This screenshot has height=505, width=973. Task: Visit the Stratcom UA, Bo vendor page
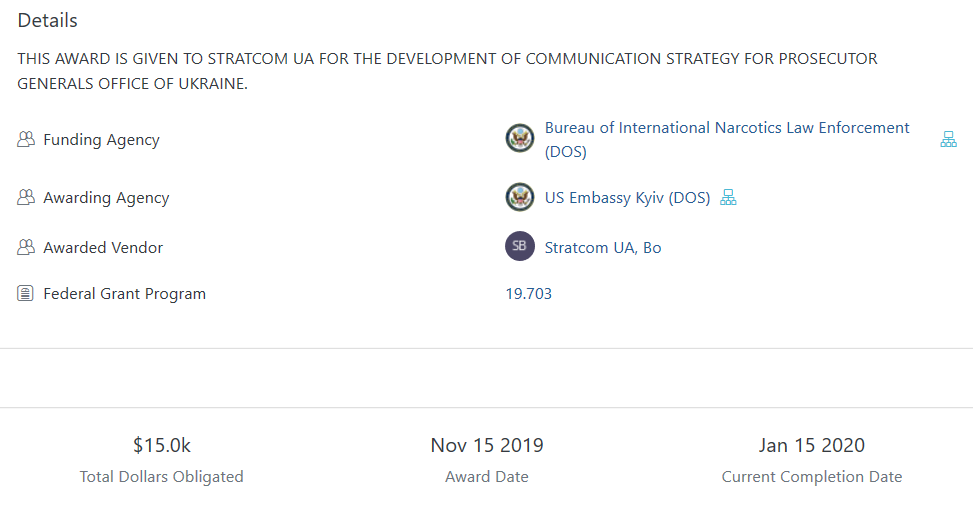(602, 248)
